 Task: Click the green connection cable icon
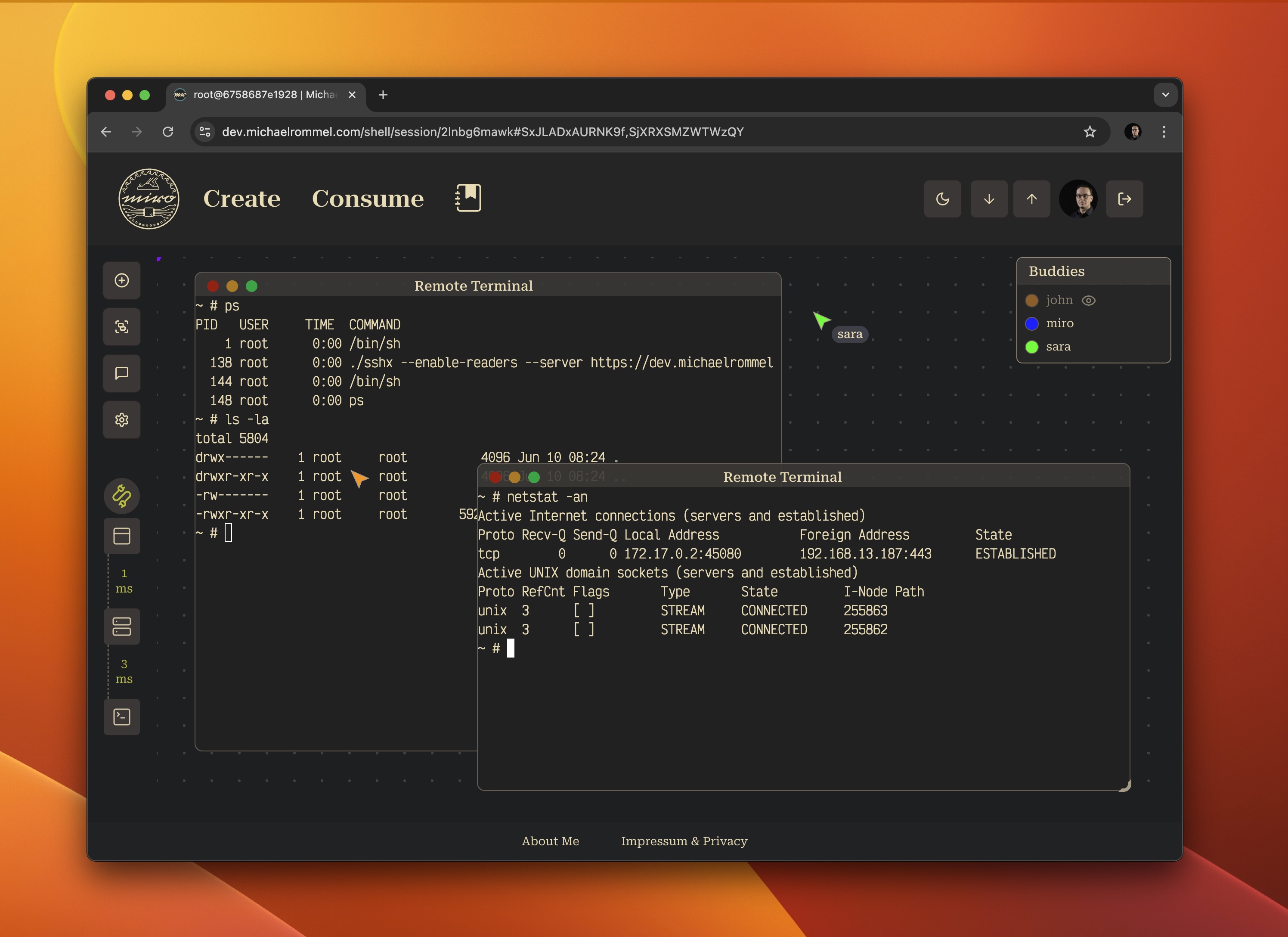coord(121,496)
